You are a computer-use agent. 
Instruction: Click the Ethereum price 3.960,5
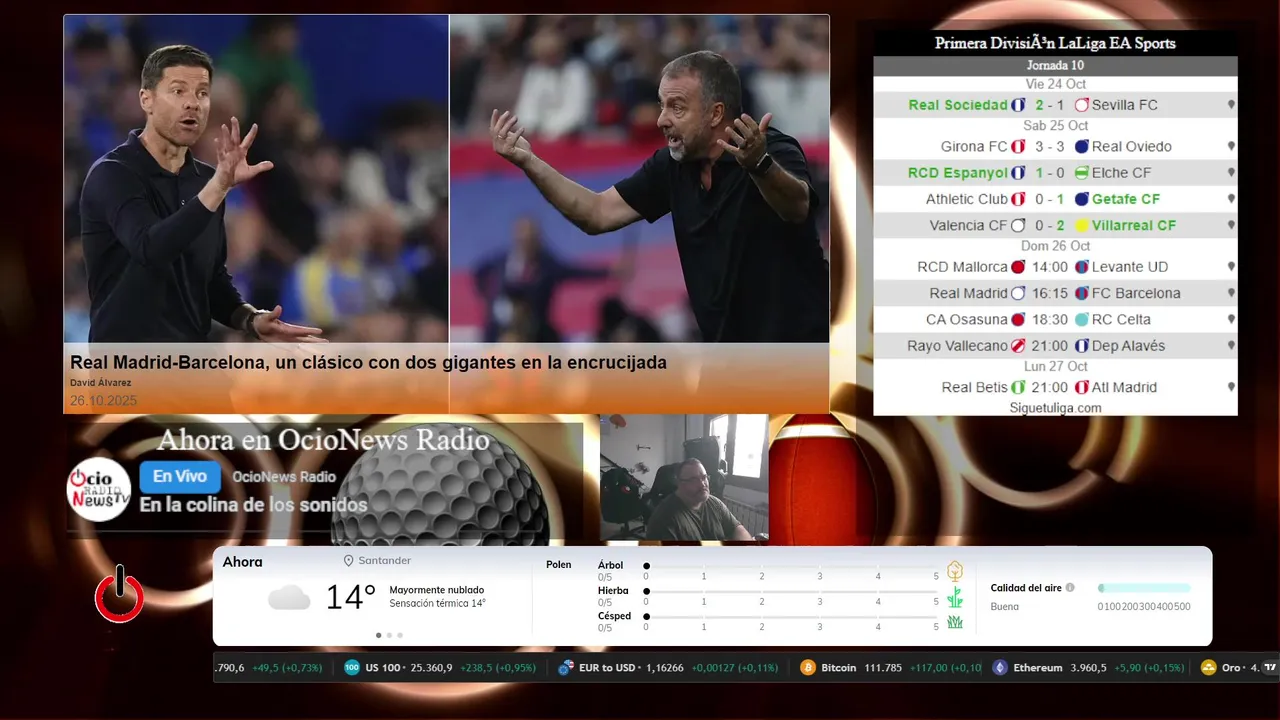pos(1088,668)
